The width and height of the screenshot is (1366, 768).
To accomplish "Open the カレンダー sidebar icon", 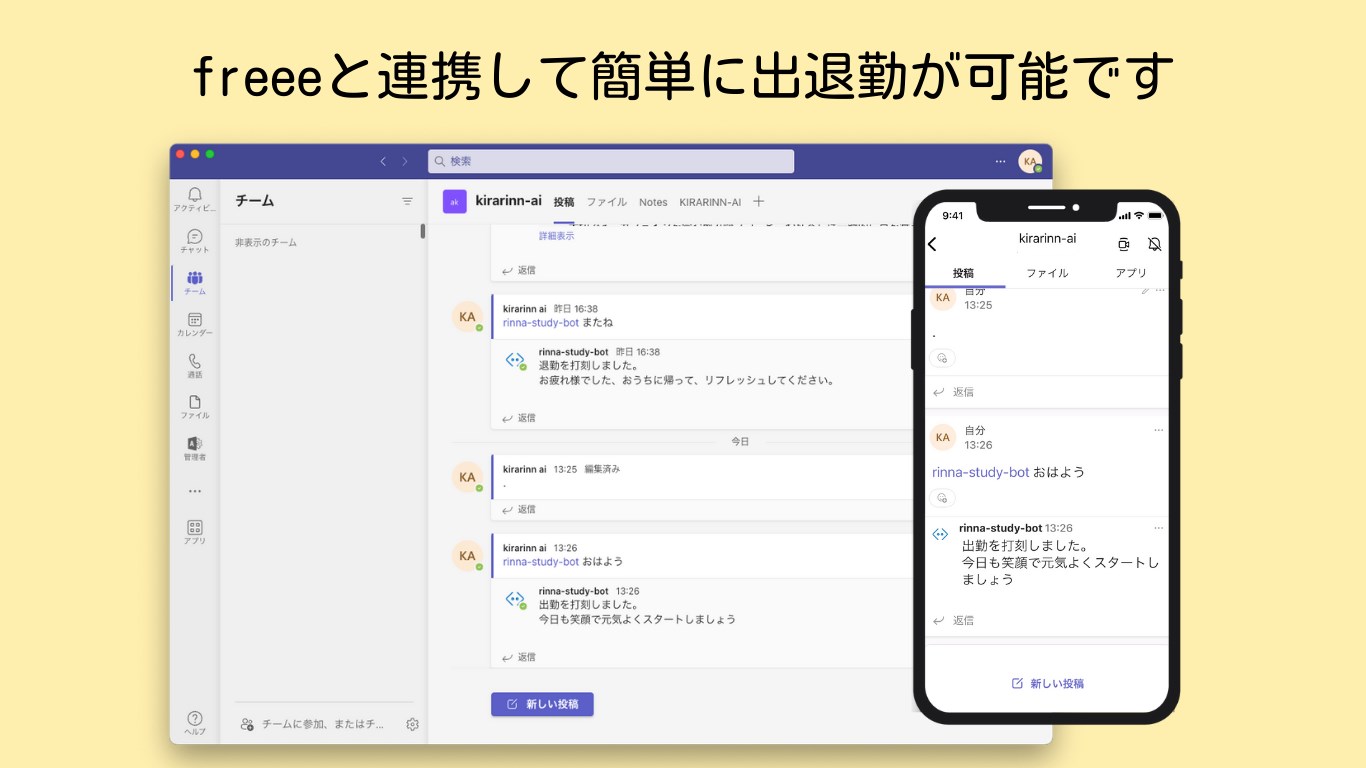I will (194, 324).
